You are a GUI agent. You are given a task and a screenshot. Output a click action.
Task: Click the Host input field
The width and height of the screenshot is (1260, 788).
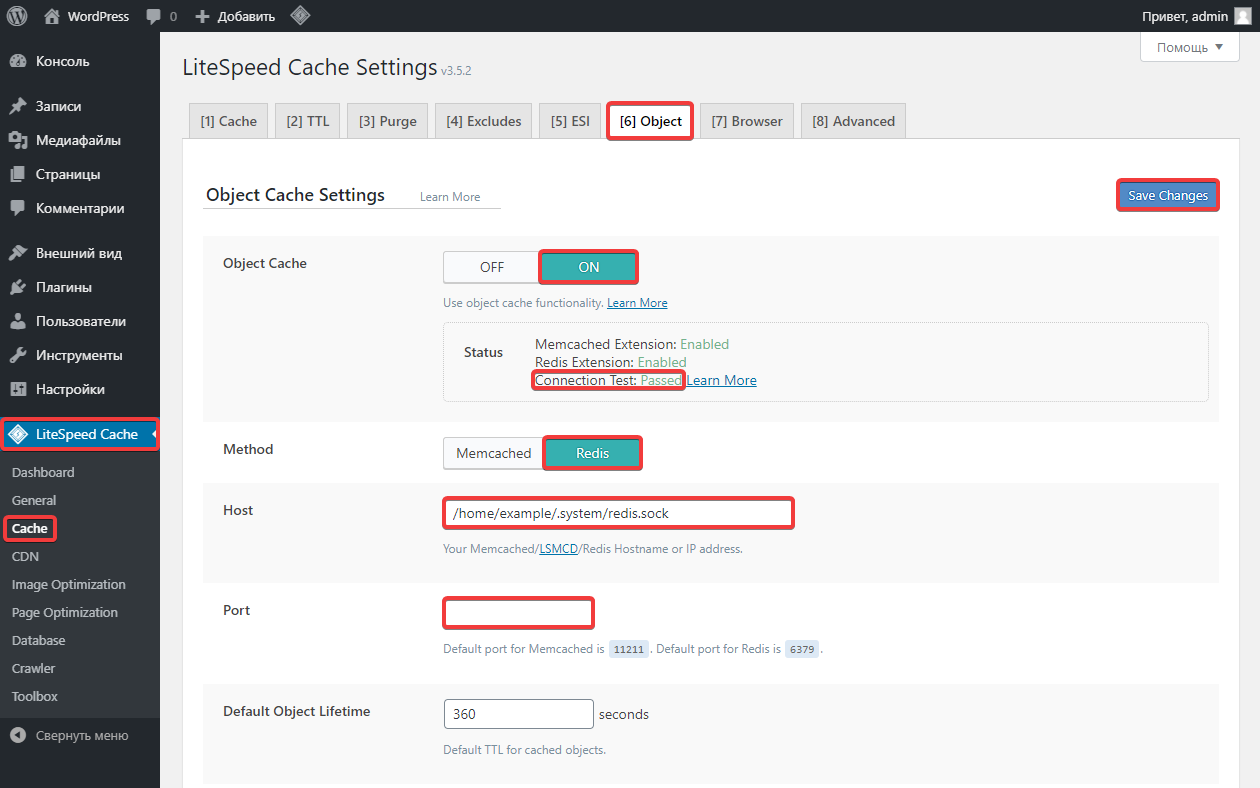coord(618,513)
